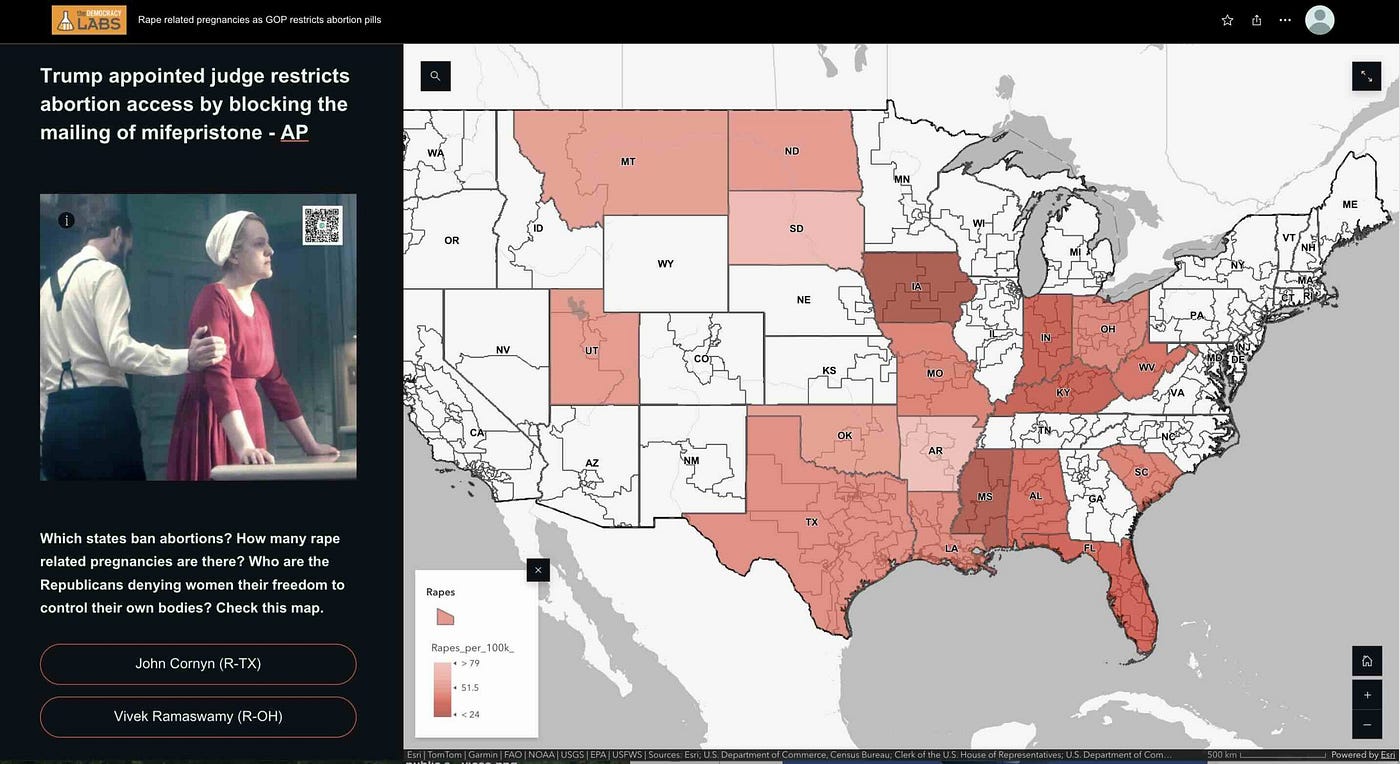The width and height of the screenshot is (1400, 764).
Task: Select Minnesota labeled MN on map
Action: tap(902, 180)
